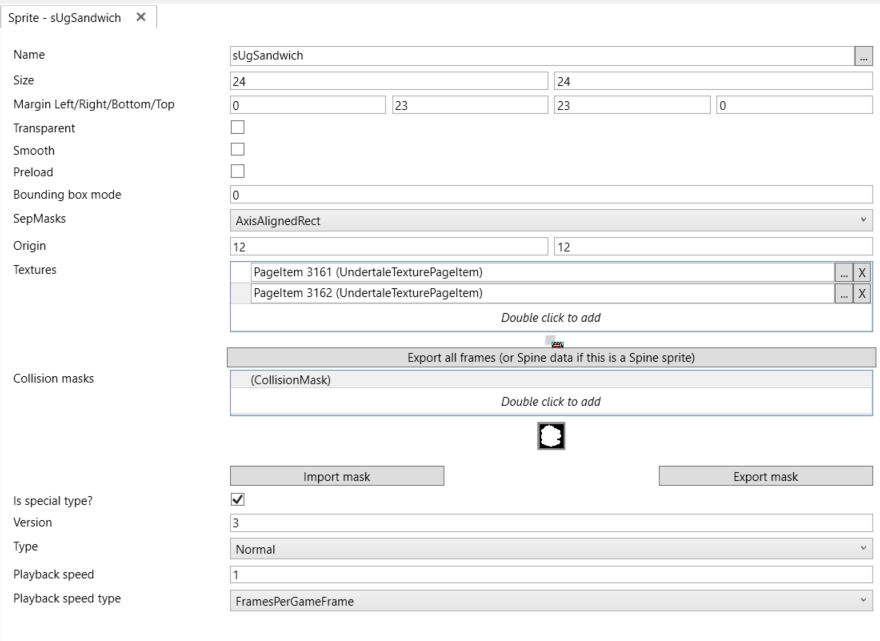This screenshot has width=880, height=641.
Task: Open the ellipsis button beside the Name field
Action: point(863,56)
